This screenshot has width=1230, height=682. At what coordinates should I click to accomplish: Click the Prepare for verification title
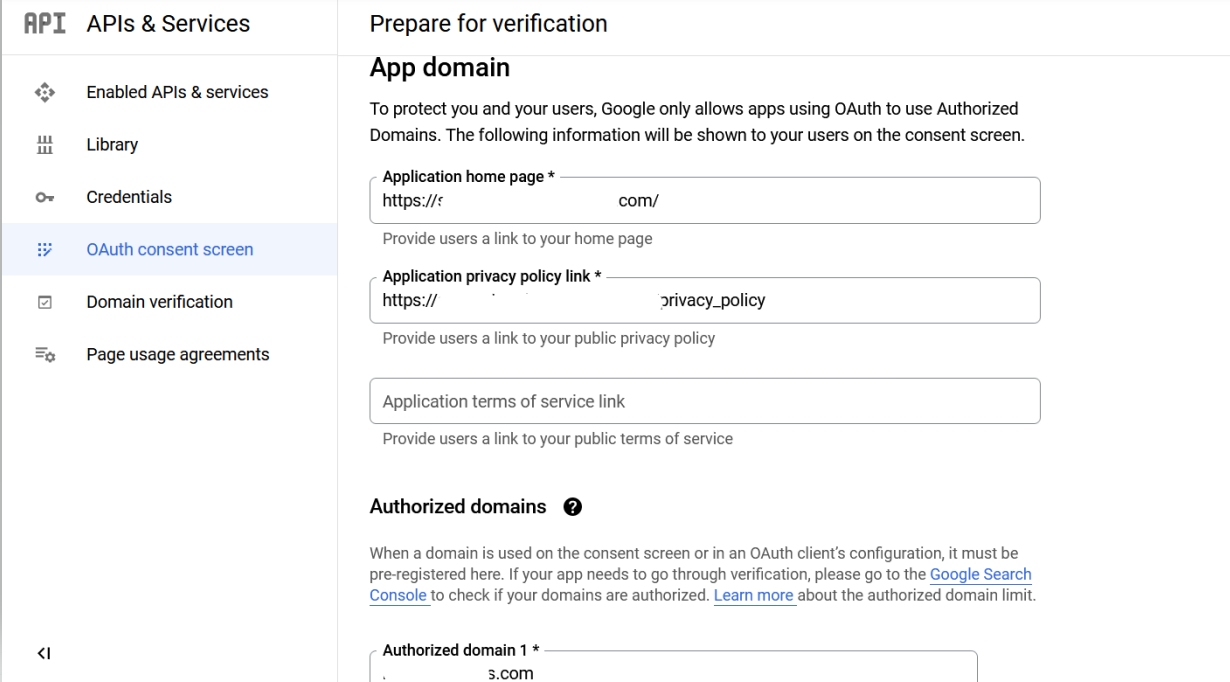pos(489,24)
